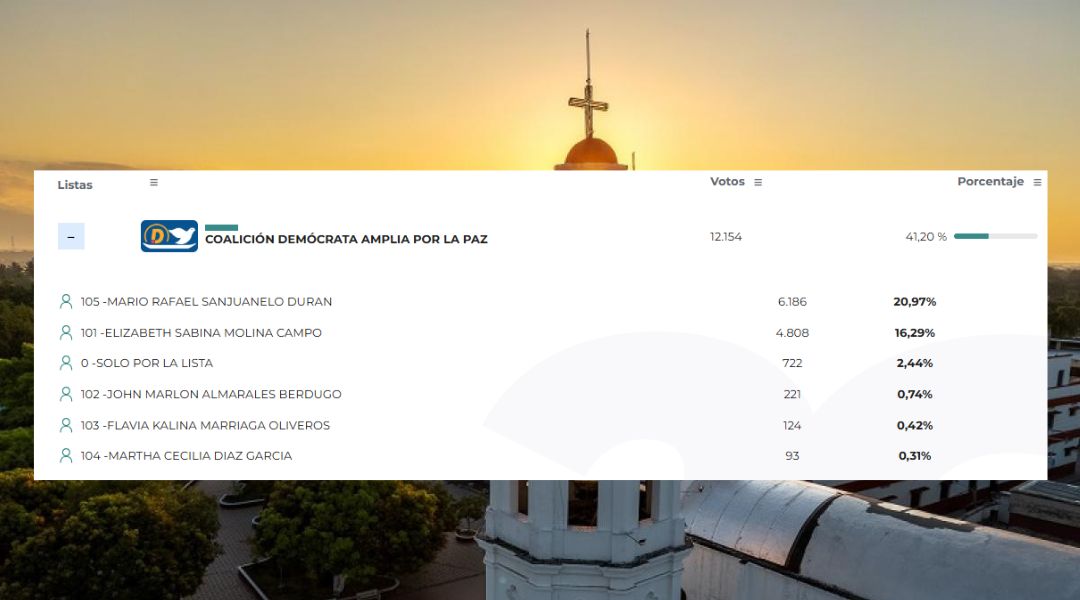Viewport: 1080px width, 600px height.
Task: Click the 12.154 total votes value
Action: point(726,237)
